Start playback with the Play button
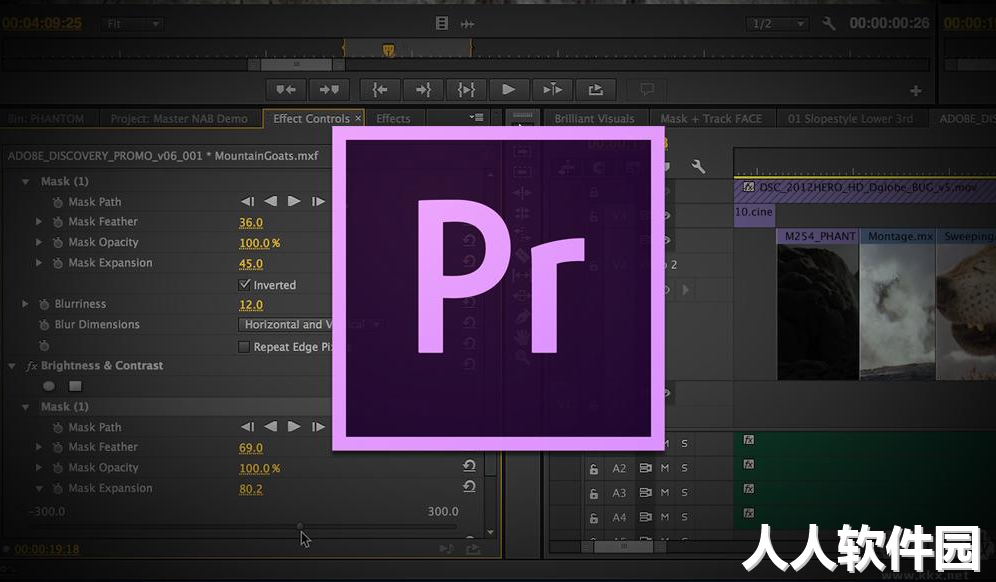 509,90
